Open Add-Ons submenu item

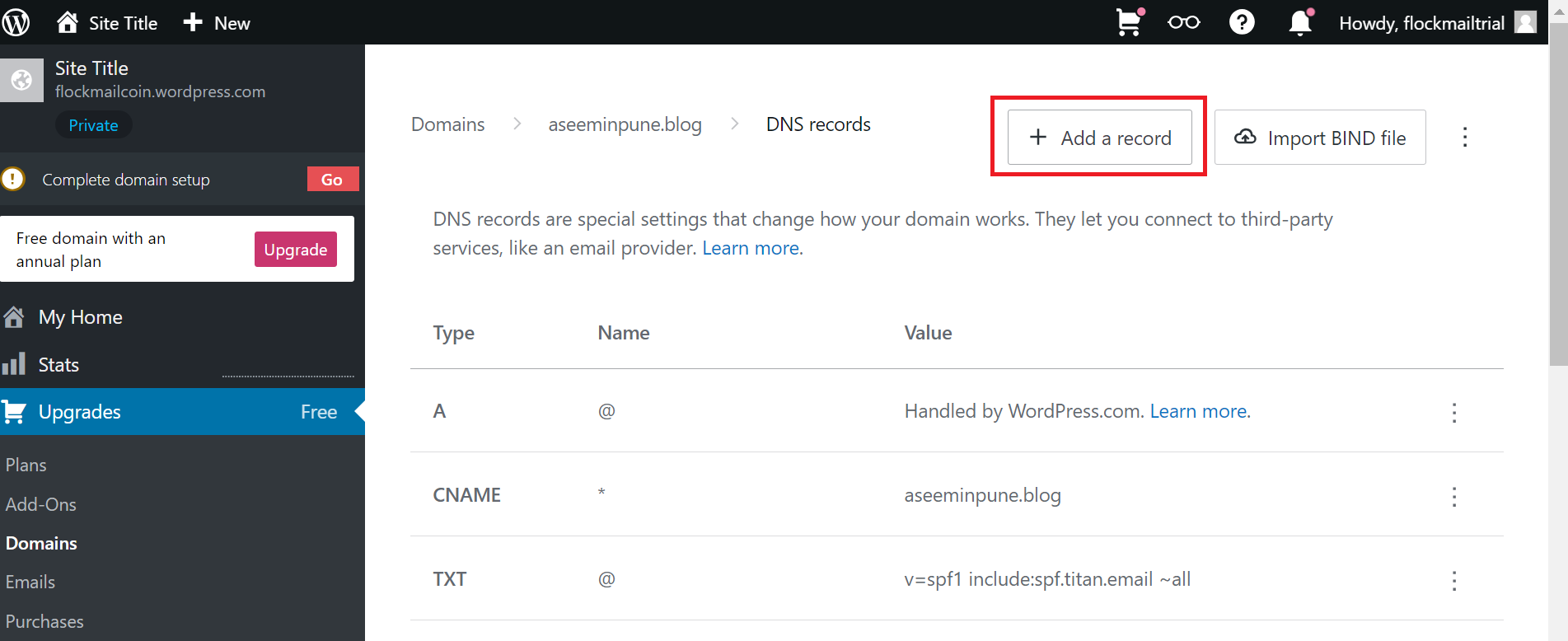tap(41, 504)
